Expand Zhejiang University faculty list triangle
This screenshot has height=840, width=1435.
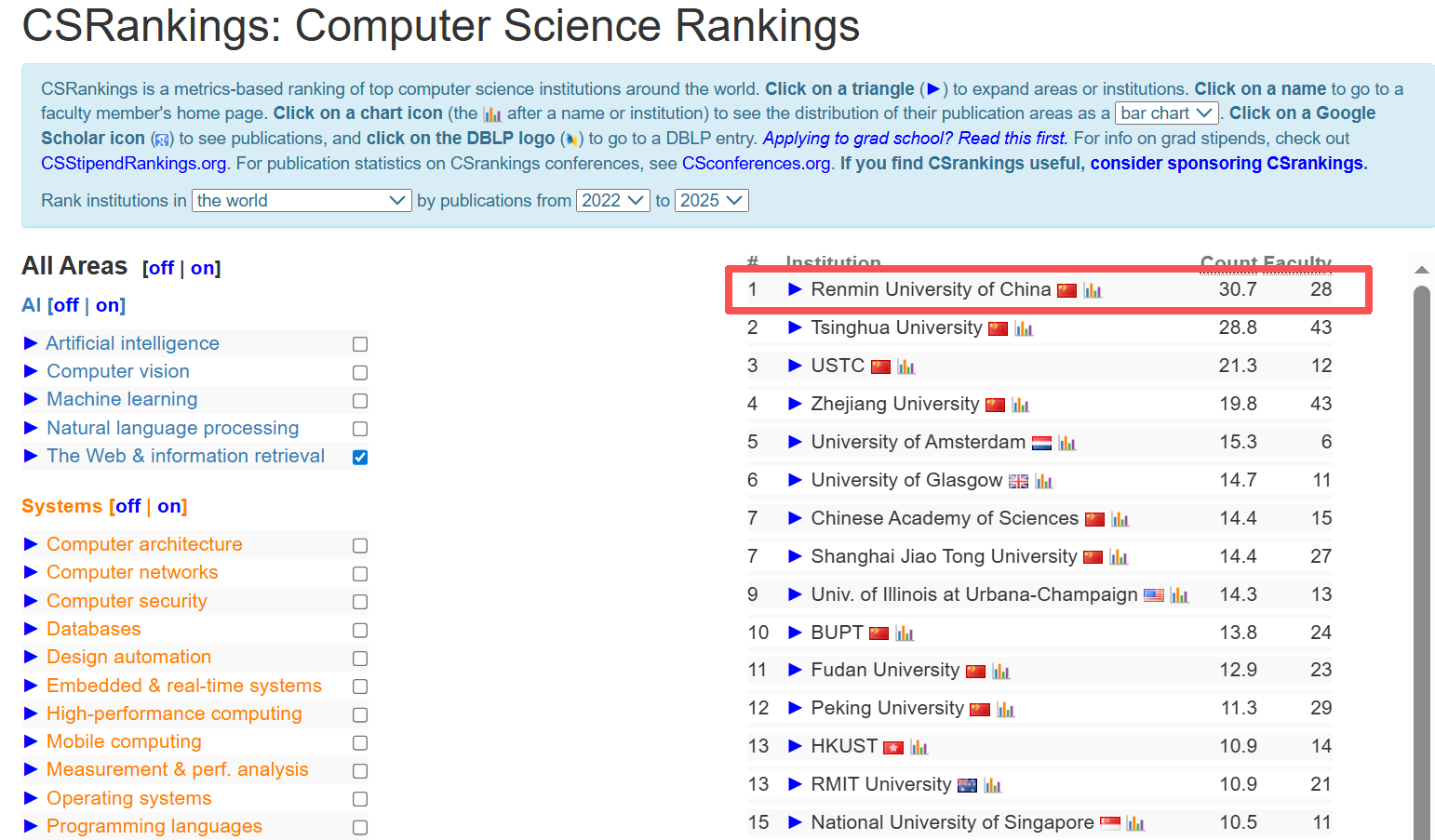coord(795,404)
